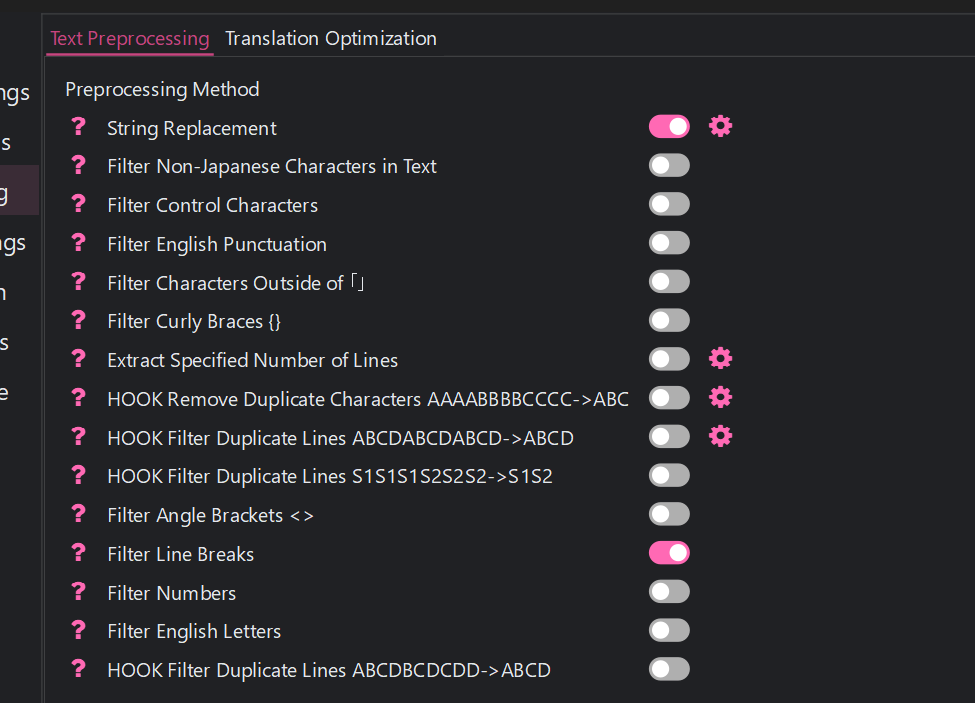Open String Replacement gear settings
The image size is (975, 703).
point(720,127)
